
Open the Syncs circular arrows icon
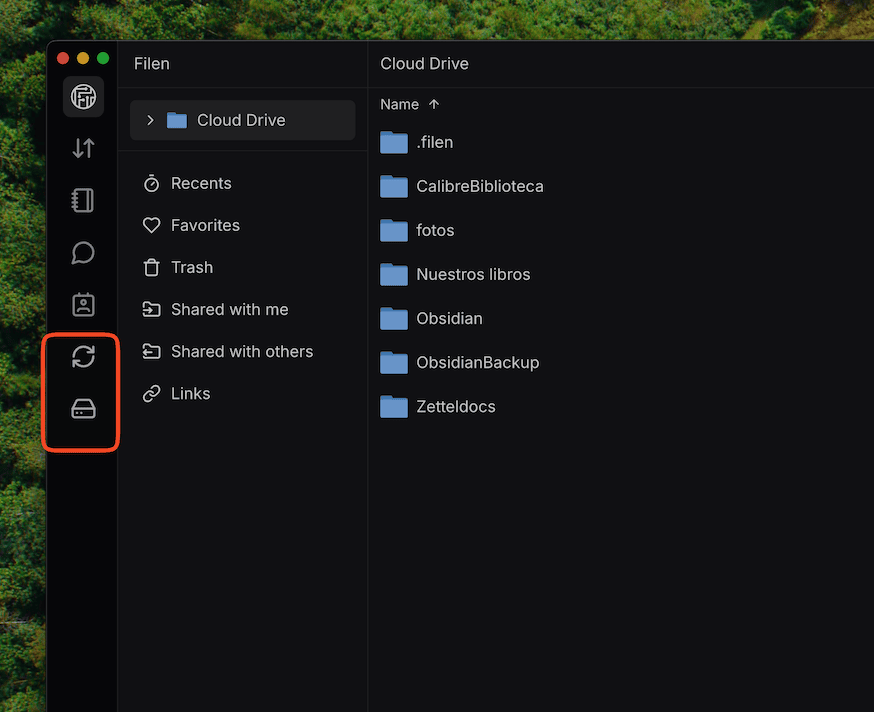[83, 356]
